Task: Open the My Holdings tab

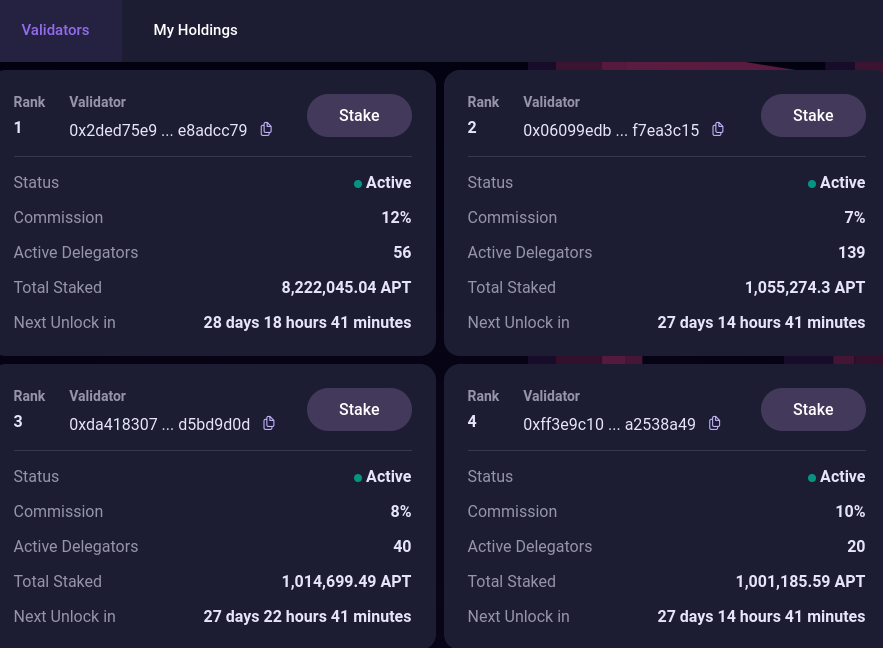Action: pos(195,30)
